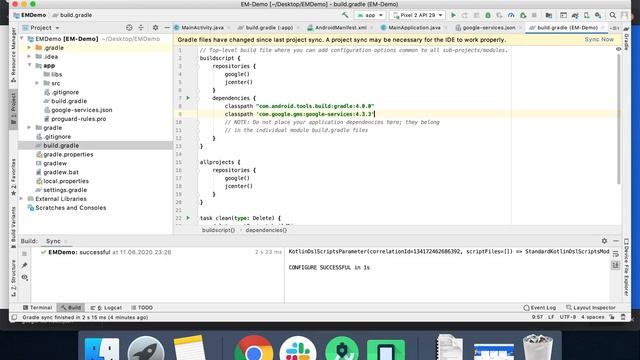
Task: Click the Stop square icon in the toolbar
Action: click(534, 15)
